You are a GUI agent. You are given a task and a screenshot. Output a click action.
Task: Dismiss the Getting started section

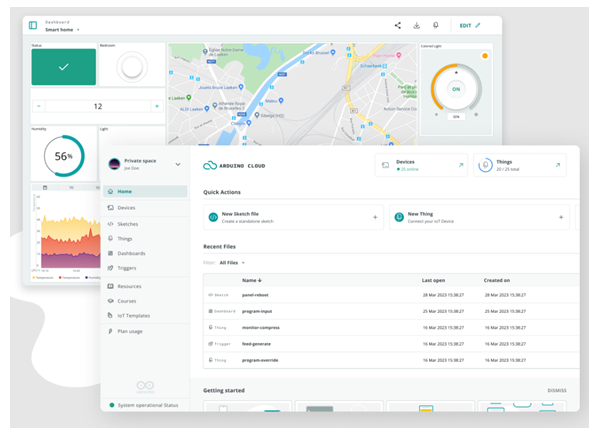pos(556,391)
